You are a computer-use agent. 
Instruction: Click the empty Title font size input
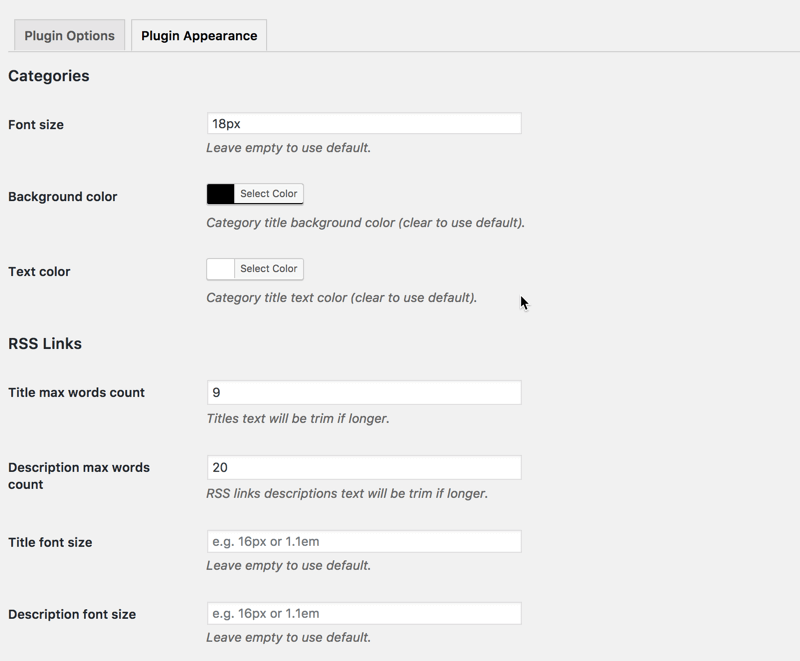point(363,542)
